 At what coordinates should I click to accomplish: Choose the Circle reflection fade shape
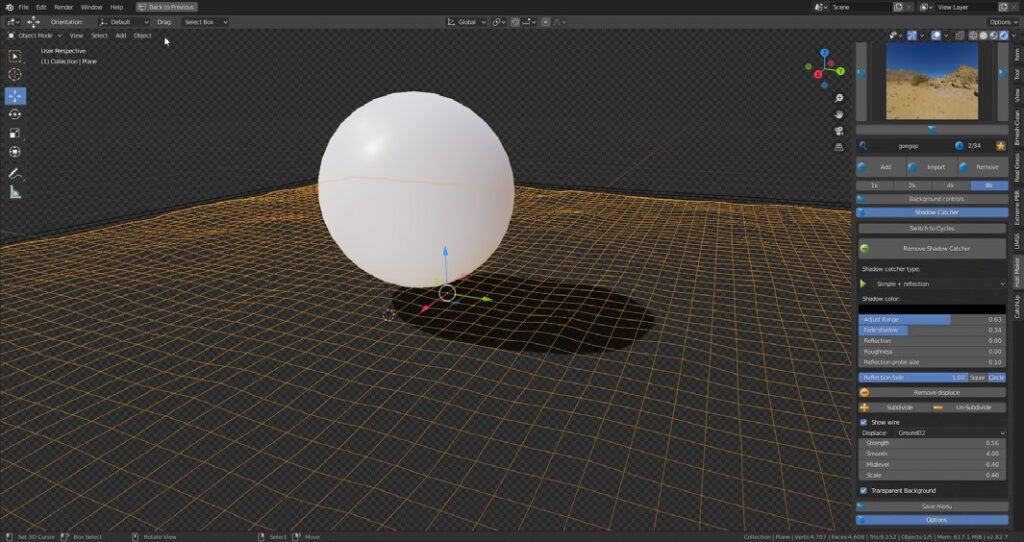pyautogui.click(x=997, y=377)
